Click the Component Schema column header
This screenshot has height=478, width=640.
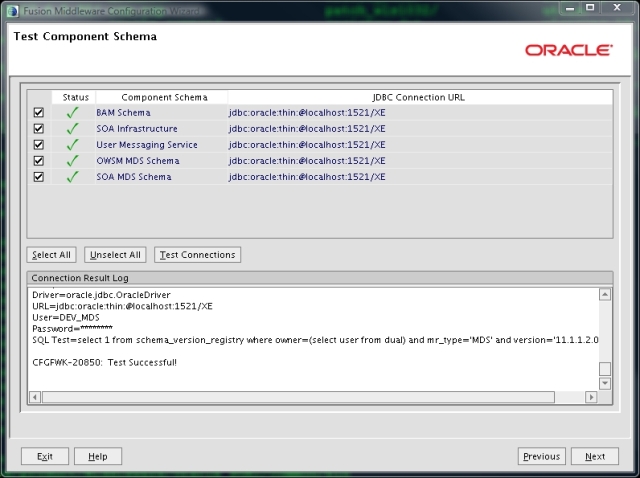coord(162,97)
